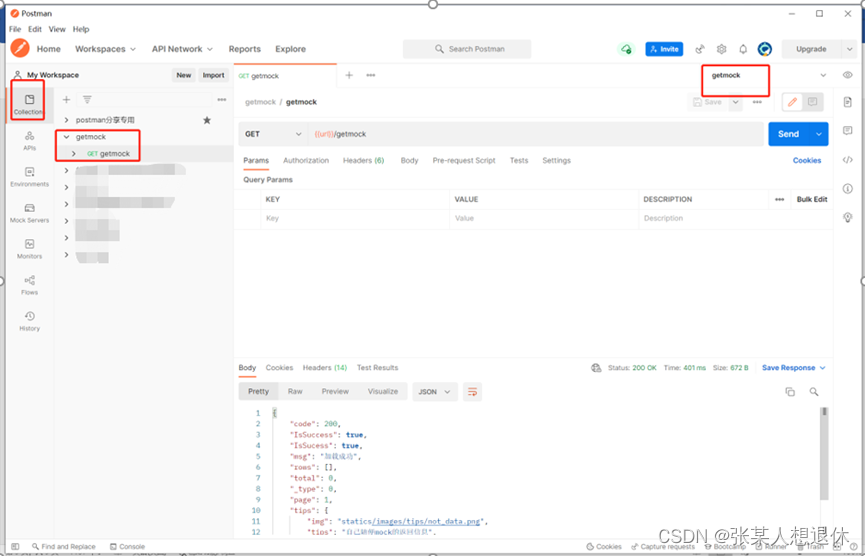This screenshot has height=556, width=865.
Task: Switch to comment mode beside the pencil
Action: click(812, 102)
